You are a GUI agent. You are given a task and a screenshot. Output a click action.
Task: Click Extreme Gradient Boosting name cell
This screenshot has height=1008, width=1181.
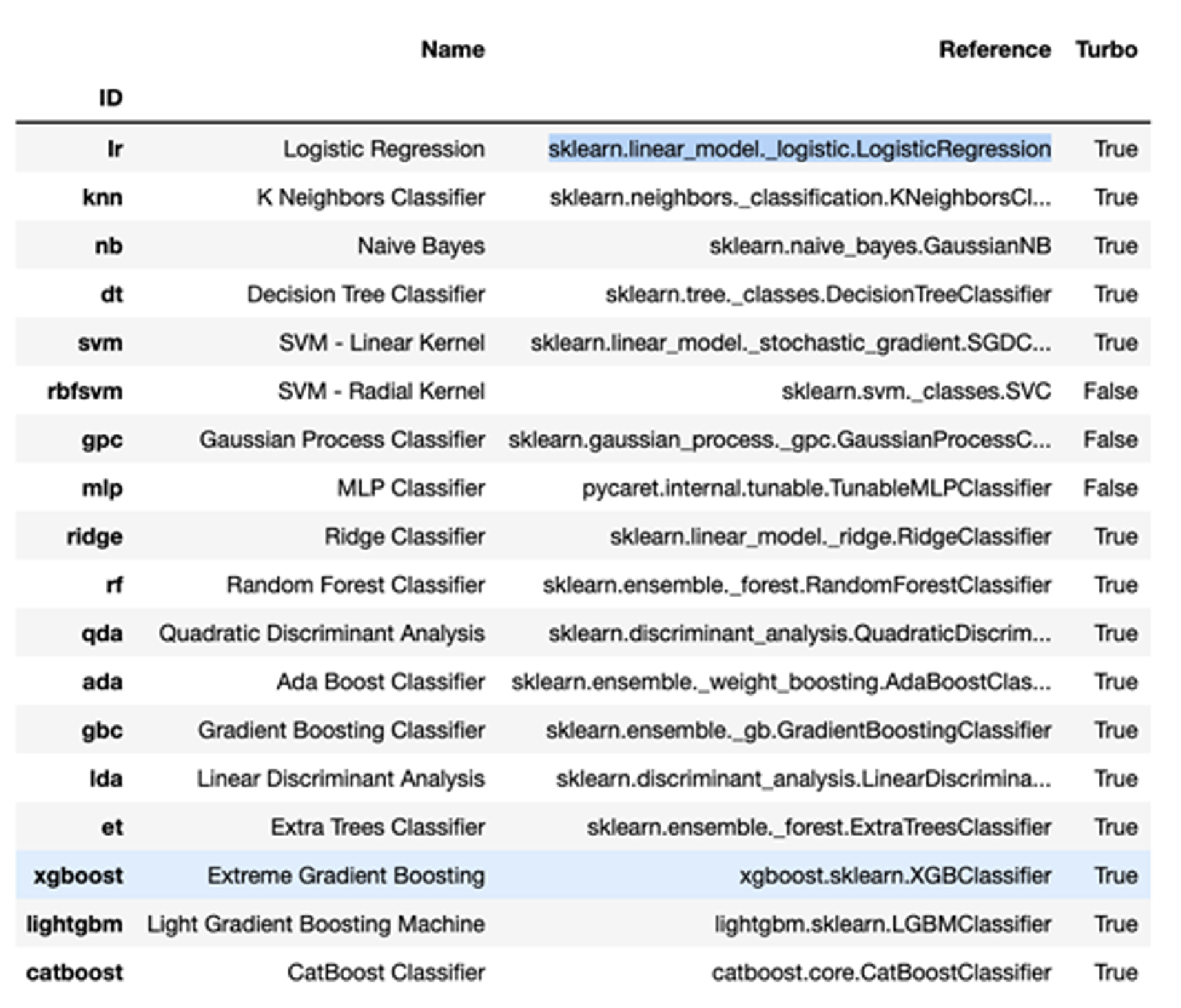[346, 876]
